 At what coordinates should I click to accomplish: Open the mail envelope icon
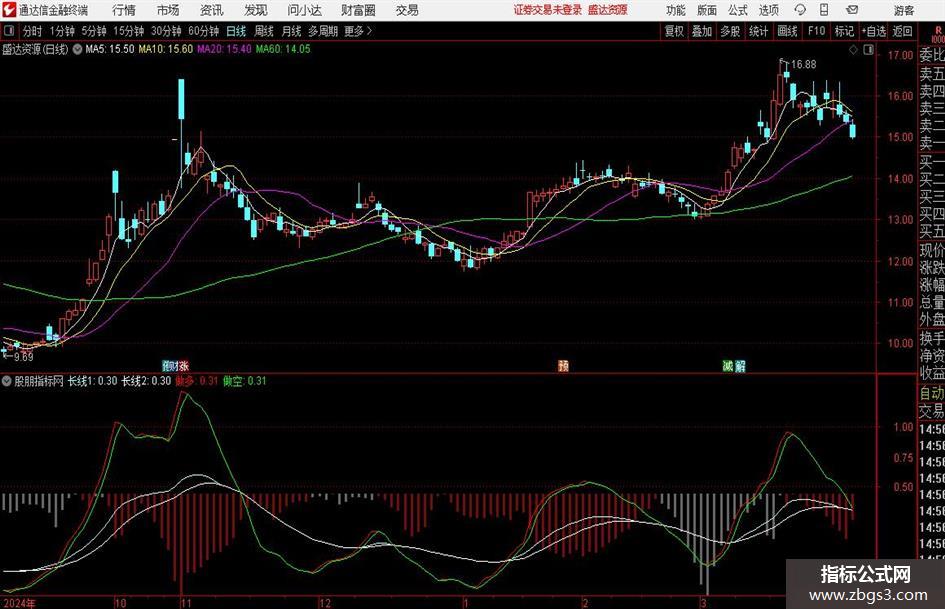coord(852,10)
